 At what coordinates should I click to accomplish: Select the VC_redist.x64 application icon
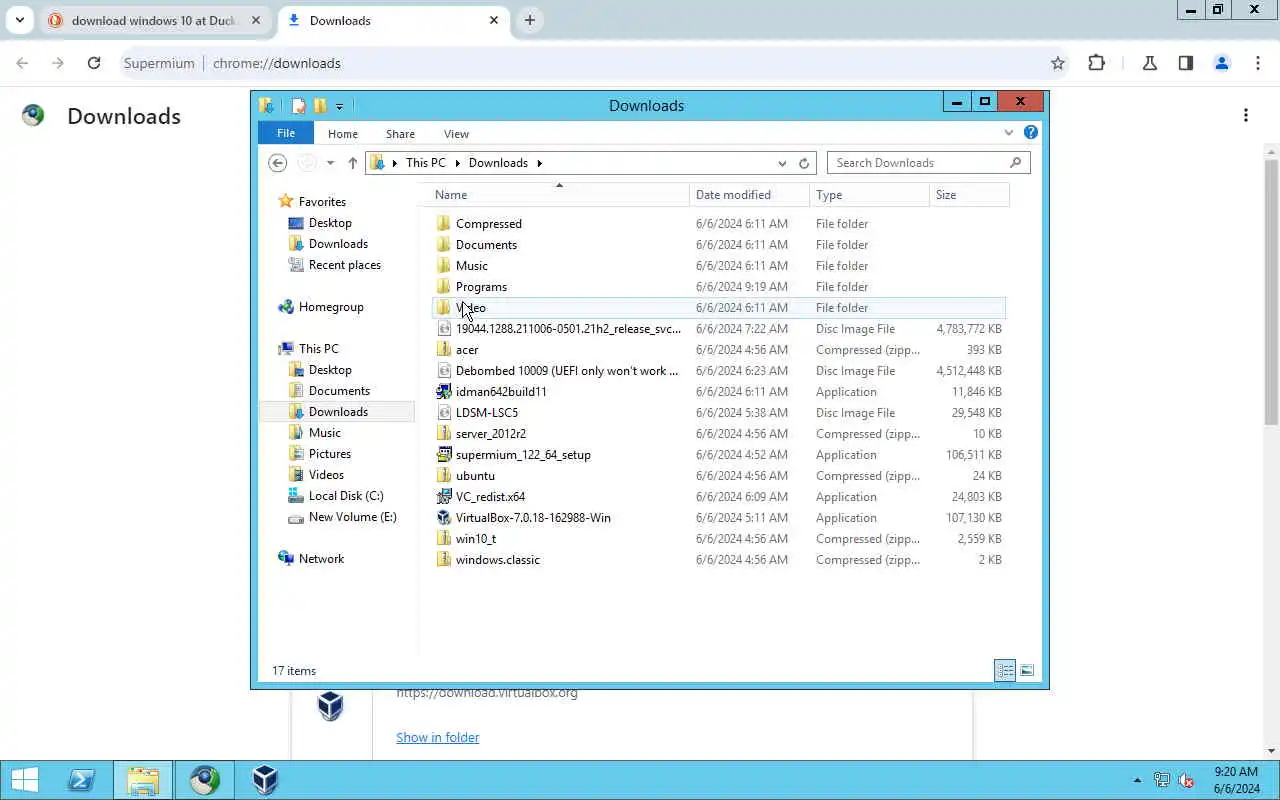444,496
